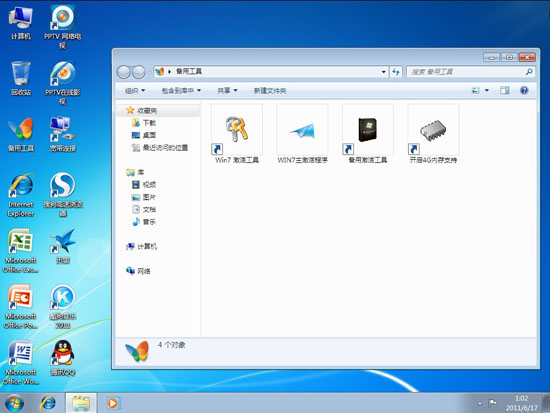
Task: Click the 备用工具 breadcrumb in address bar
Action: click(189, 72)
